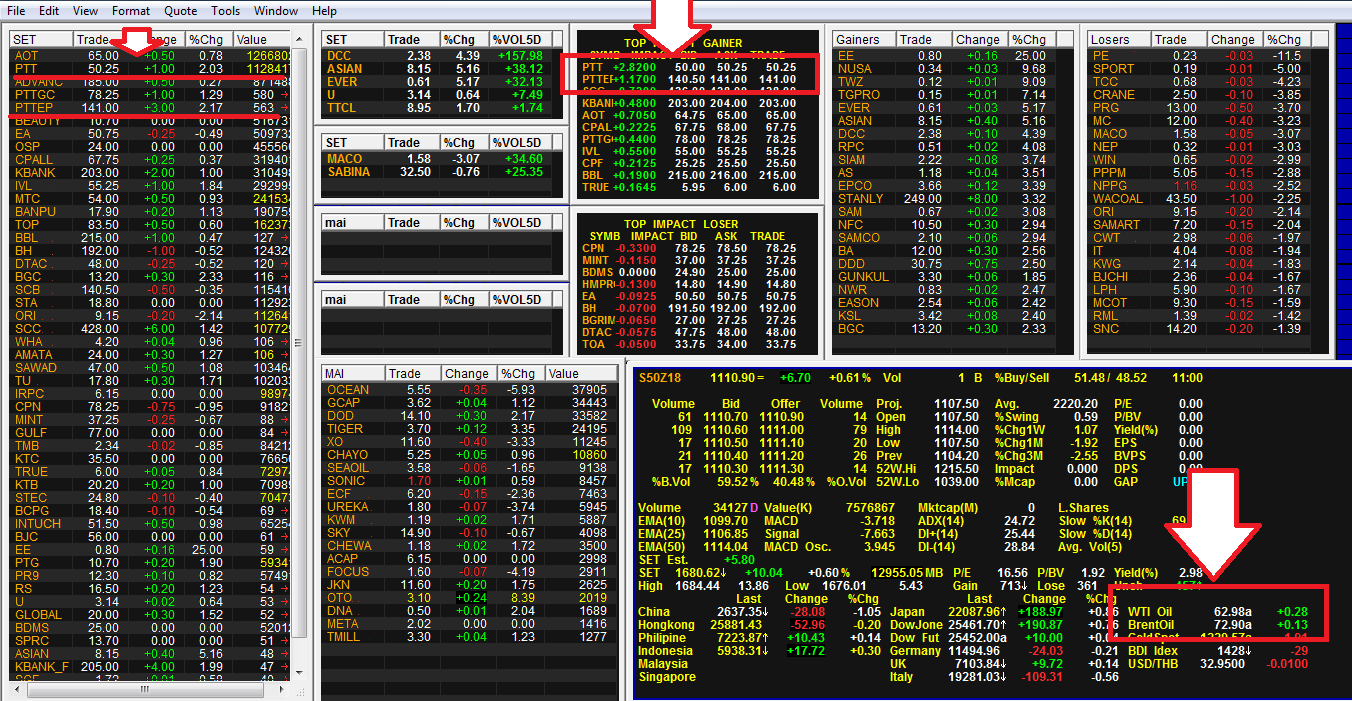Click the EMA(10) indicator label

(x=661, y=521)
